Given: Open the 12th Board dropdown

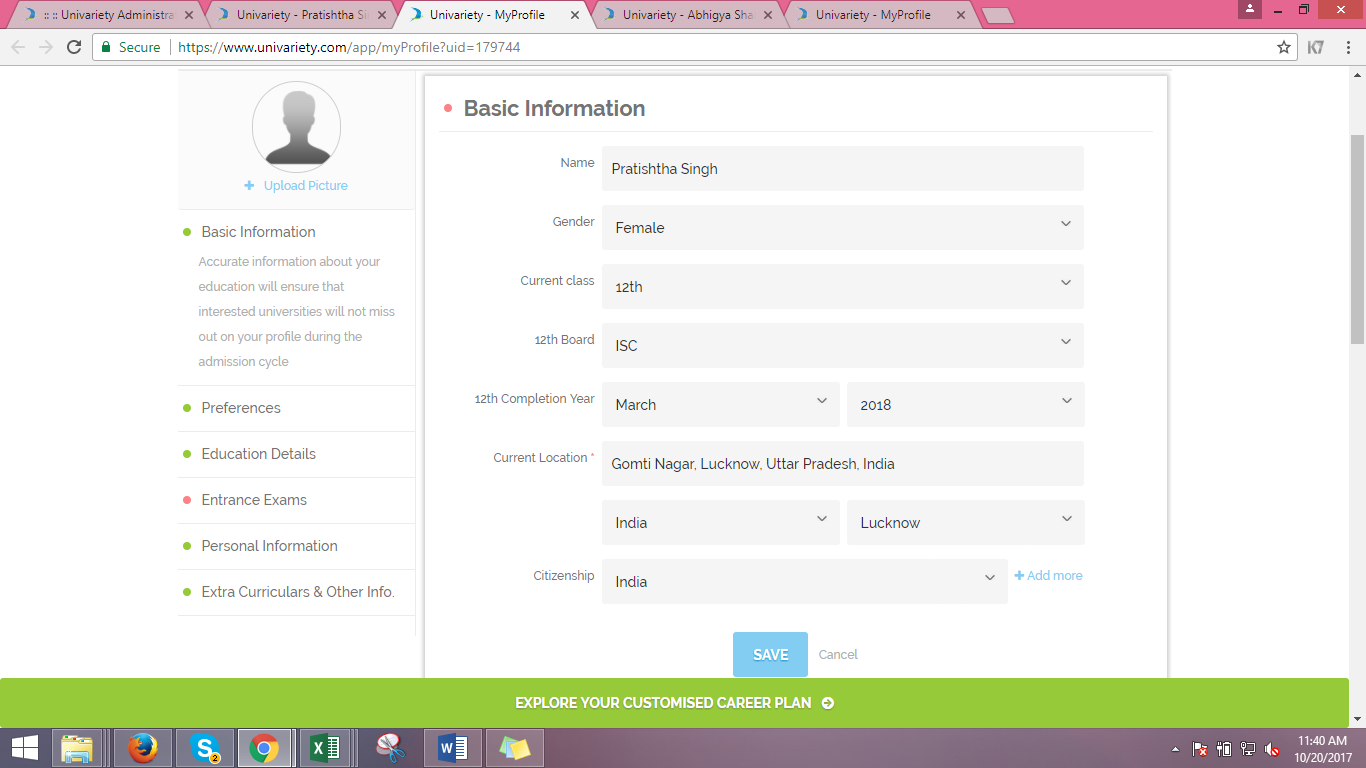Looking at the screenshot, I should coord(843,346).
